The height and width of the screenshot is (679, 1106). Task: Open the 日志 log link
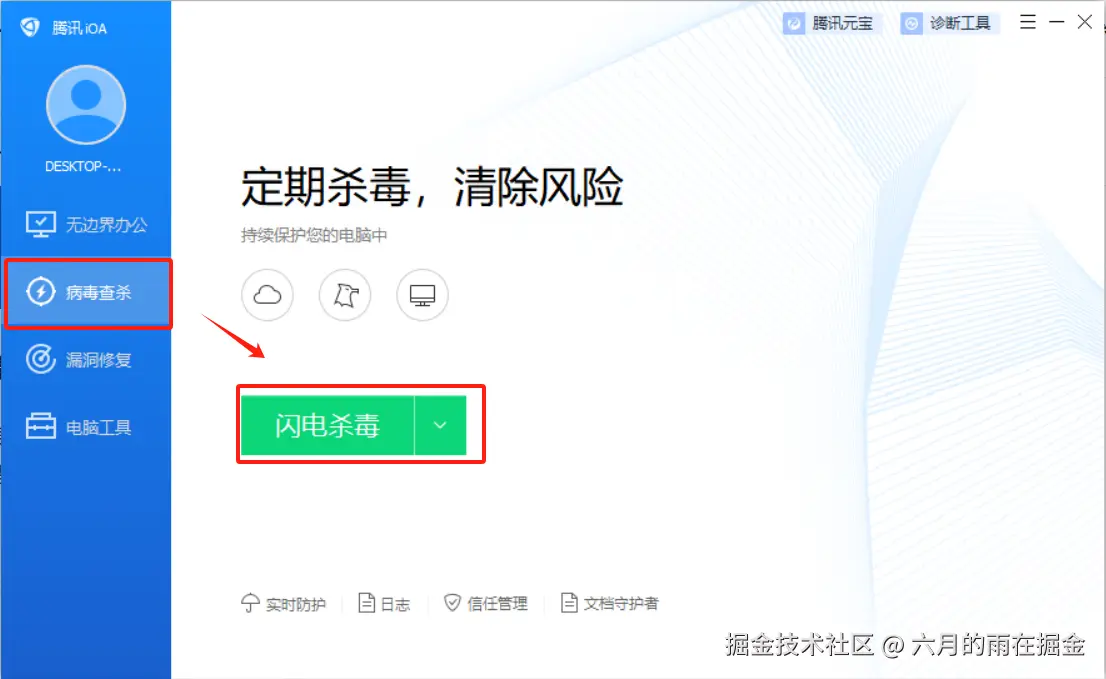[x=384, y=604]
